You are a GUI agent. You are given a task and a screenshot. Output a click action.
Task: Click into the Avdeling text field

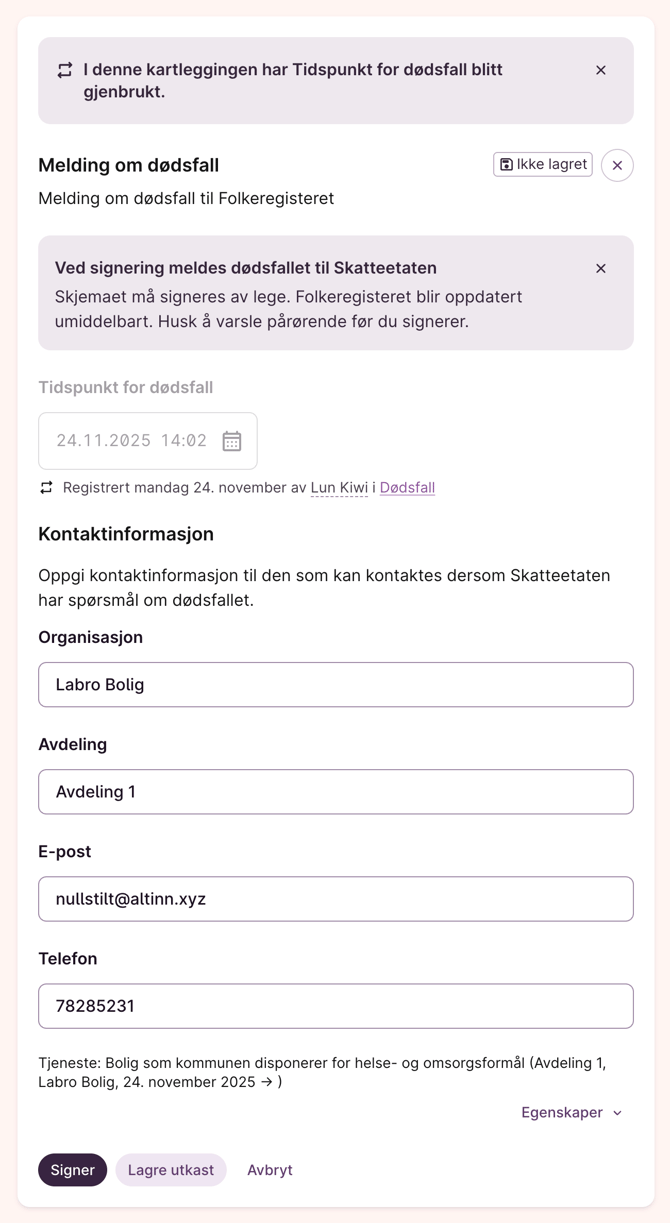pos(336,792)
